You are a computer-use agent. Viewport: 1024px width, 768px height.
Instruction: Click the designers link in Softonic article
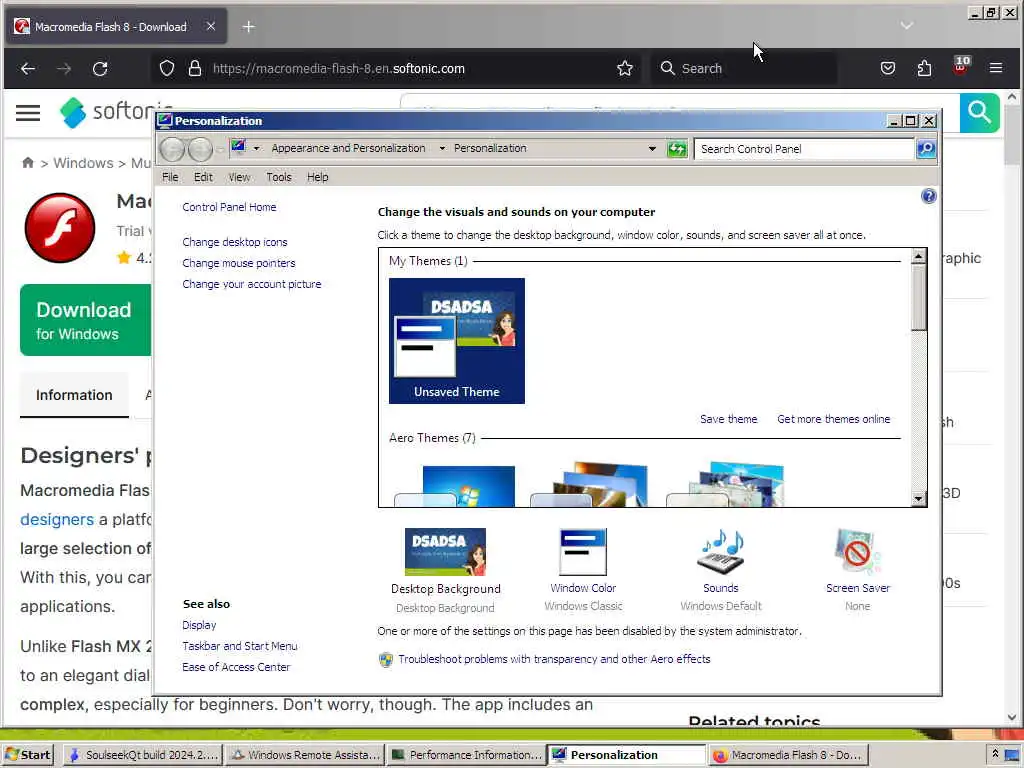(57, 519)
